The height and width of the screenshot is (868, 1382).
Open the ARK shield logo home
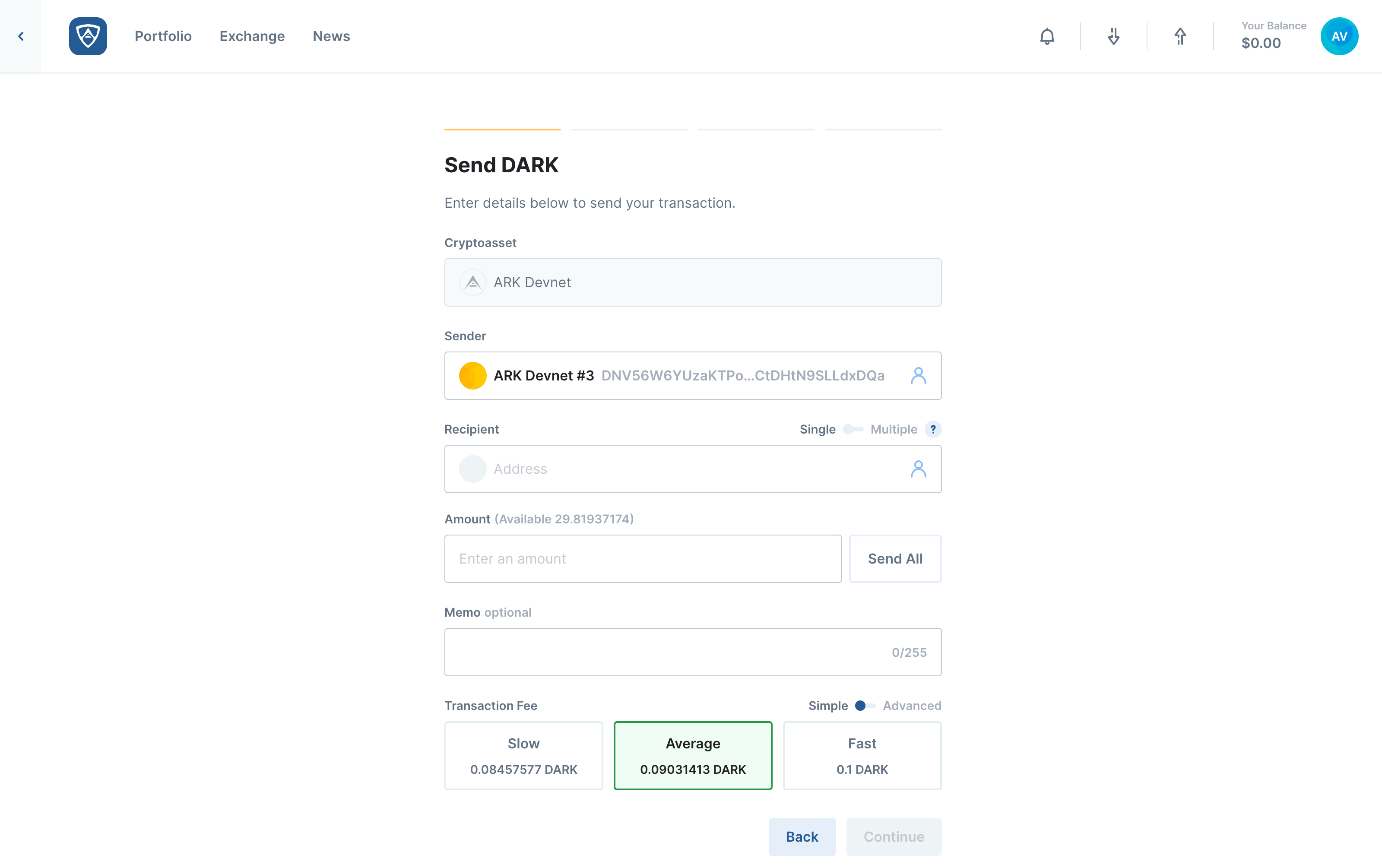coord(88,36)
